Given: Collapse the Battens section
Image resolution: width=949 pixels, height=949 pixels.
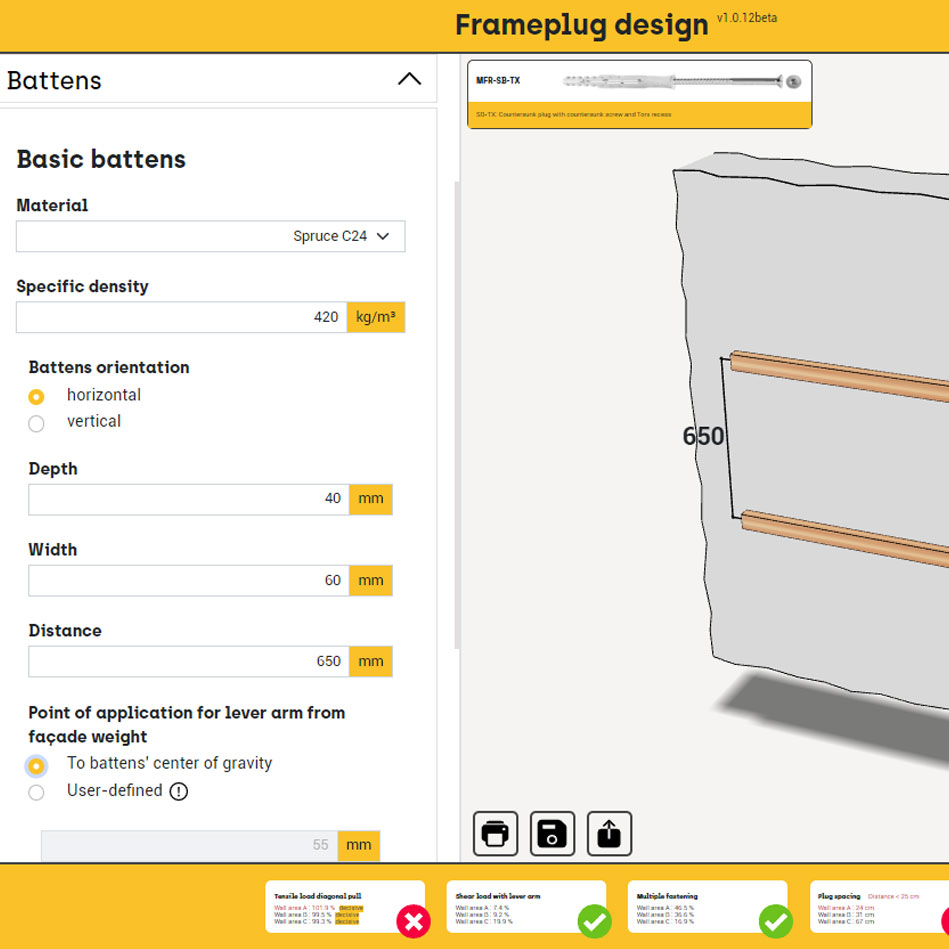Looking at the screenshot, I should [409, 79].
